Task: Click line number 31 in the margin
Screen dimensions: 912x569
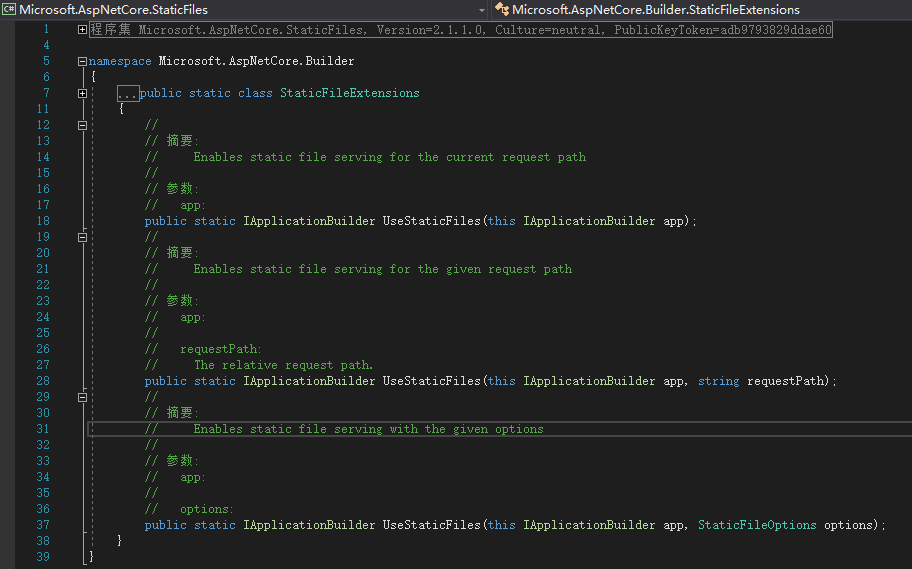Action: point(43,429)
